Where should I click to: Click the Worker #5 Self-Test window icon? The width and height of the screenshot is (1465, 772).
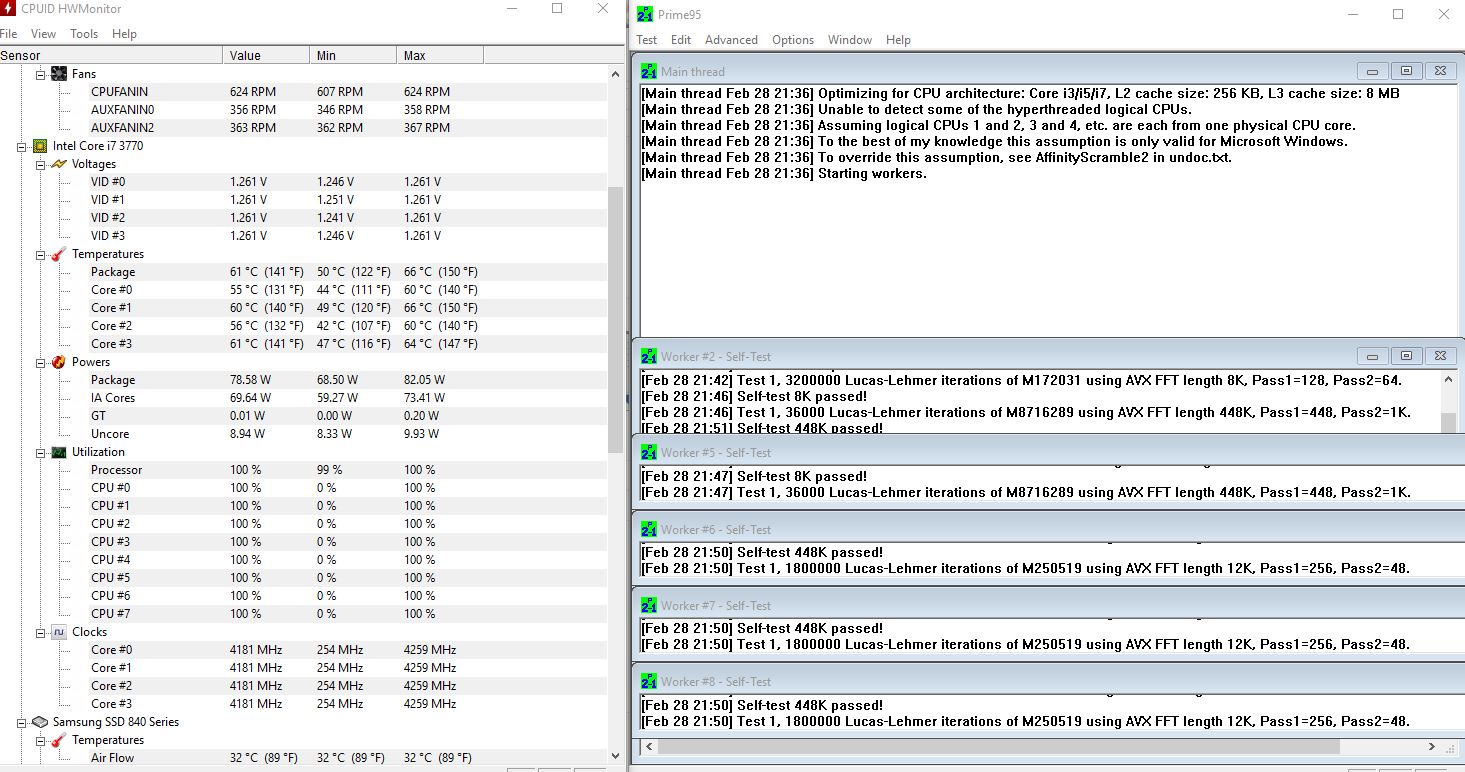coord(648,452)
